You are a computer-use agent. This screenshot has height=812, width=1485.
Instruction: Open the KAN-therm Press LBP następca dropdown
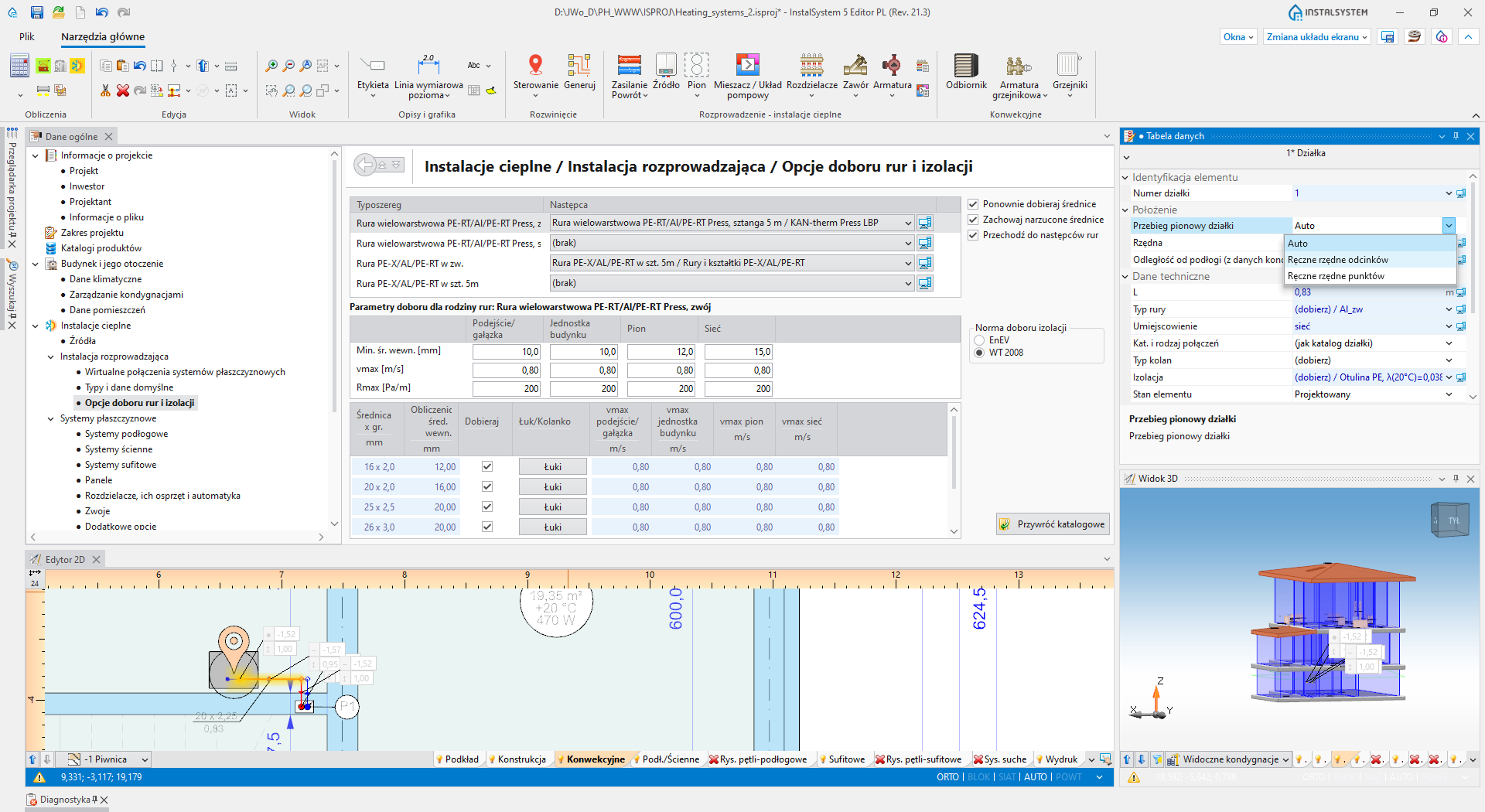pos(908,223)
